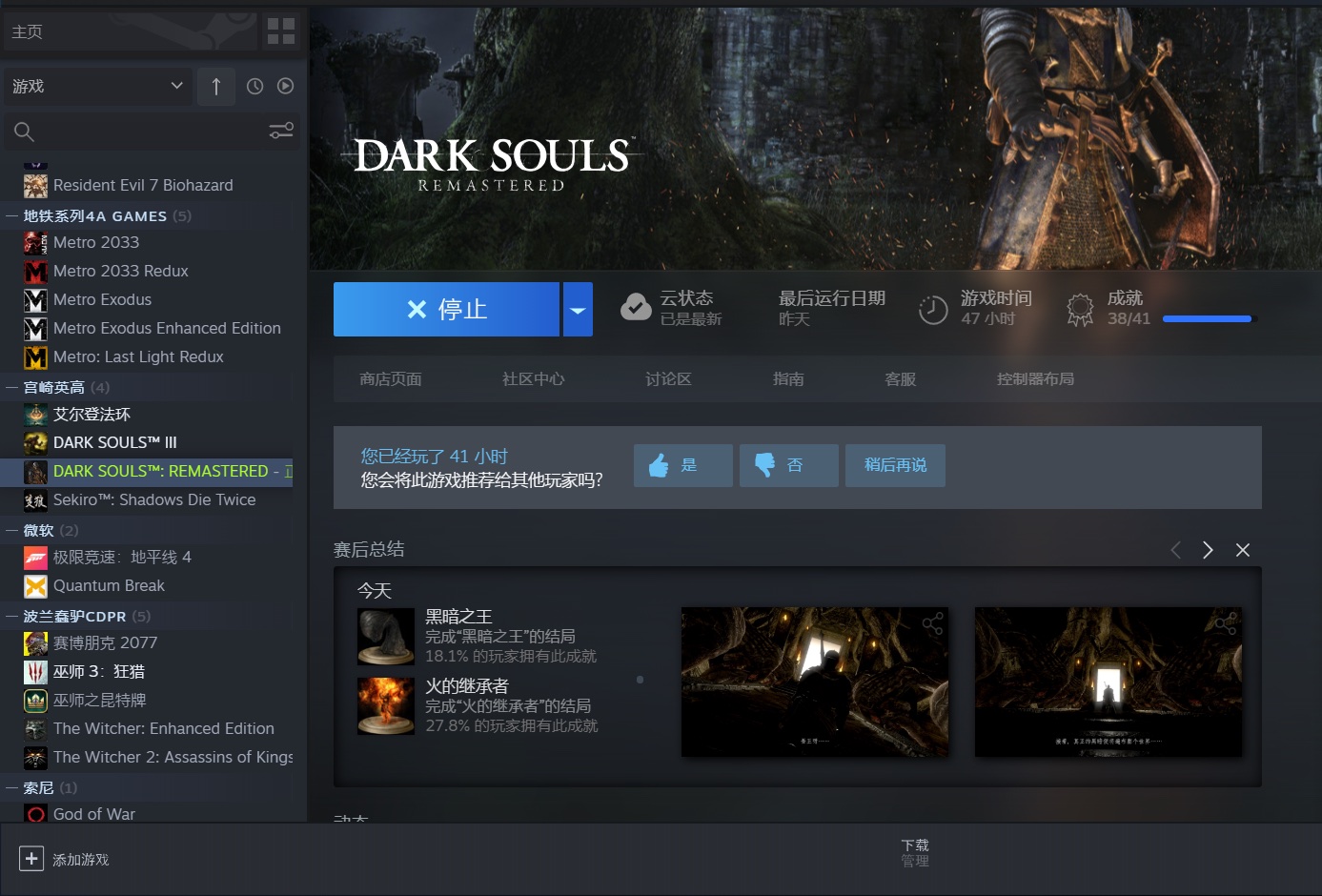Image resolution: width=1322 pixels, height=896 pixels.
Task: Open the 控制器布局 tab
Action: (x=1035, y=379)
